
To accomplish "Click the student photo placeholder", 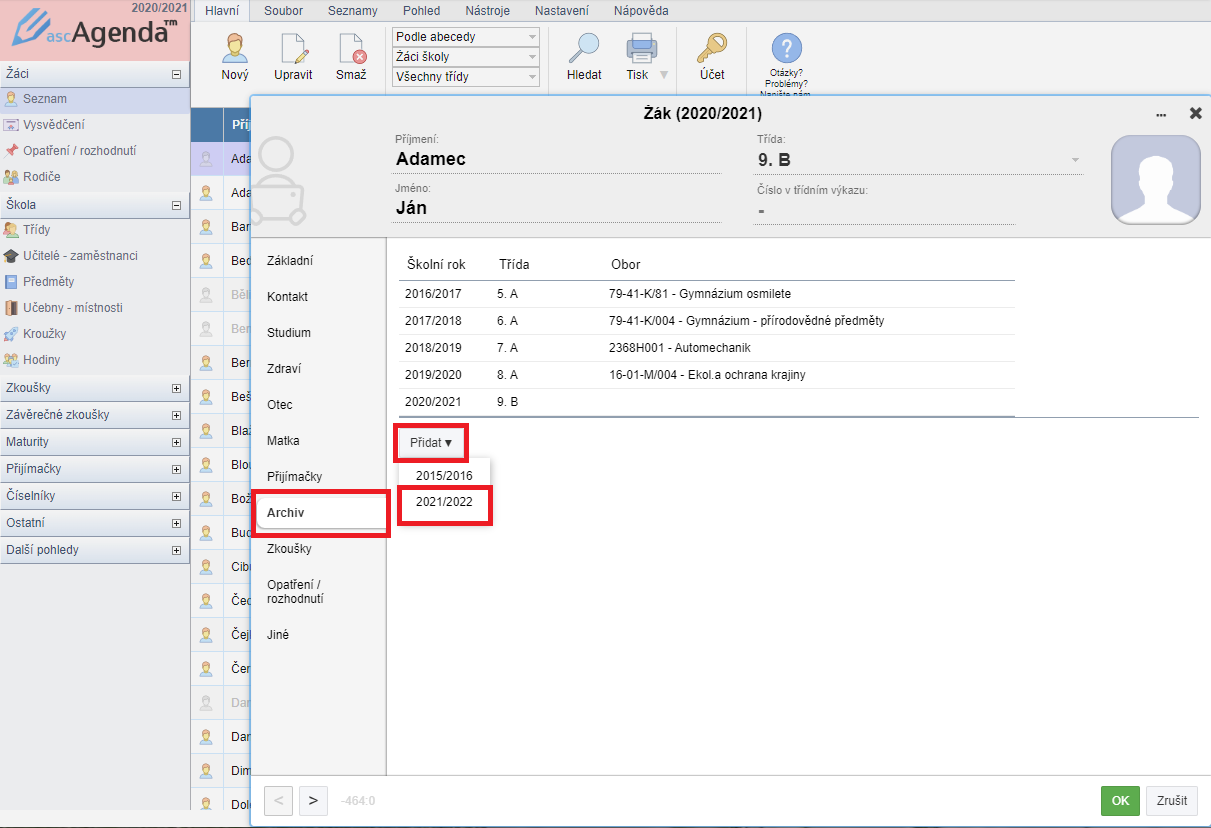I will [x=1156, y=179].
